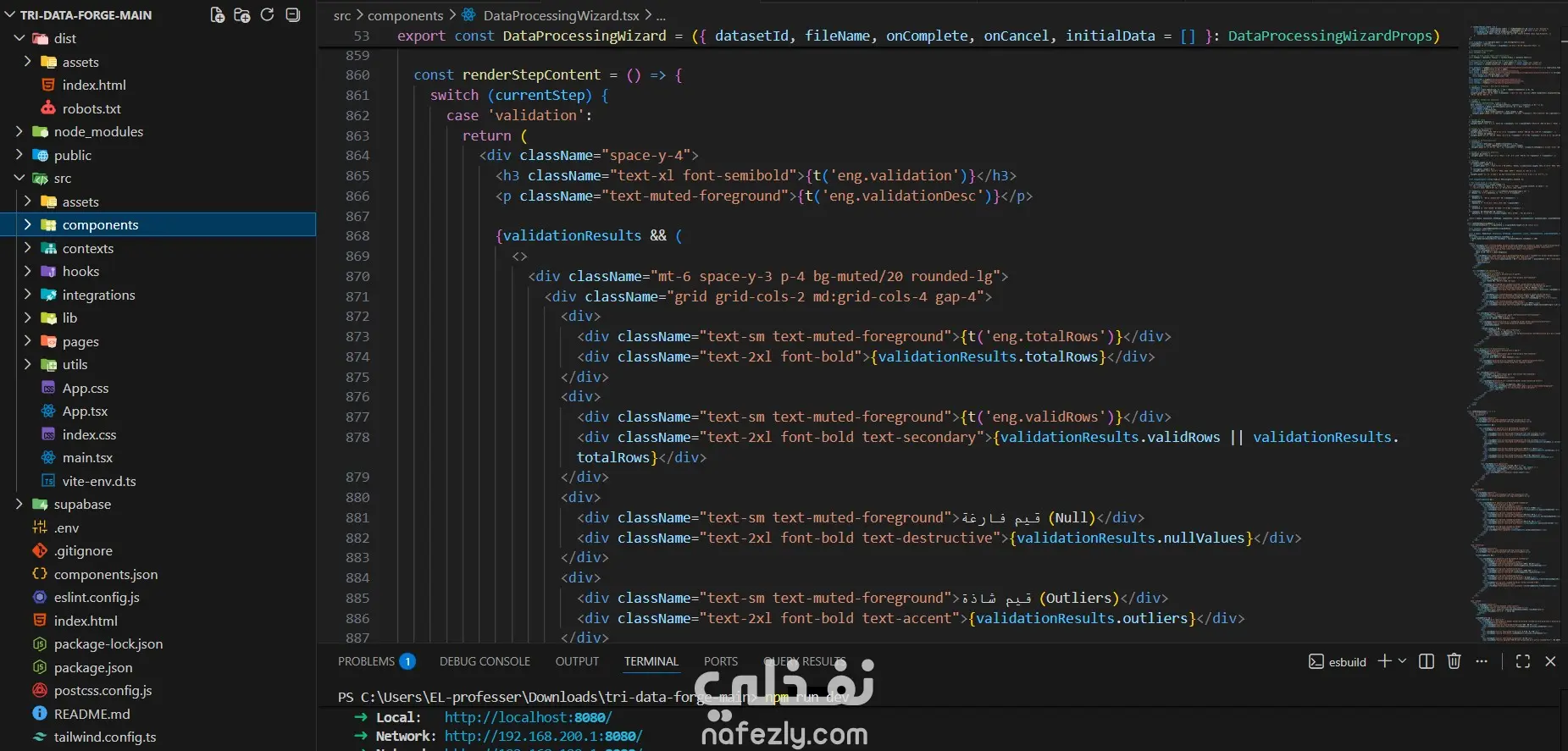Open the App.tsx file
Screen dimensions: 1568x751
[85, 411]
